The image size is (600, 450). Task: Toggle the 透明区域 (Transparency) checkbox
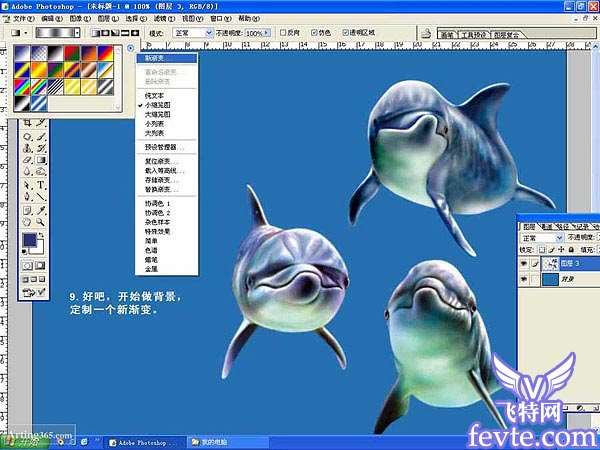(x=345, y=33)
